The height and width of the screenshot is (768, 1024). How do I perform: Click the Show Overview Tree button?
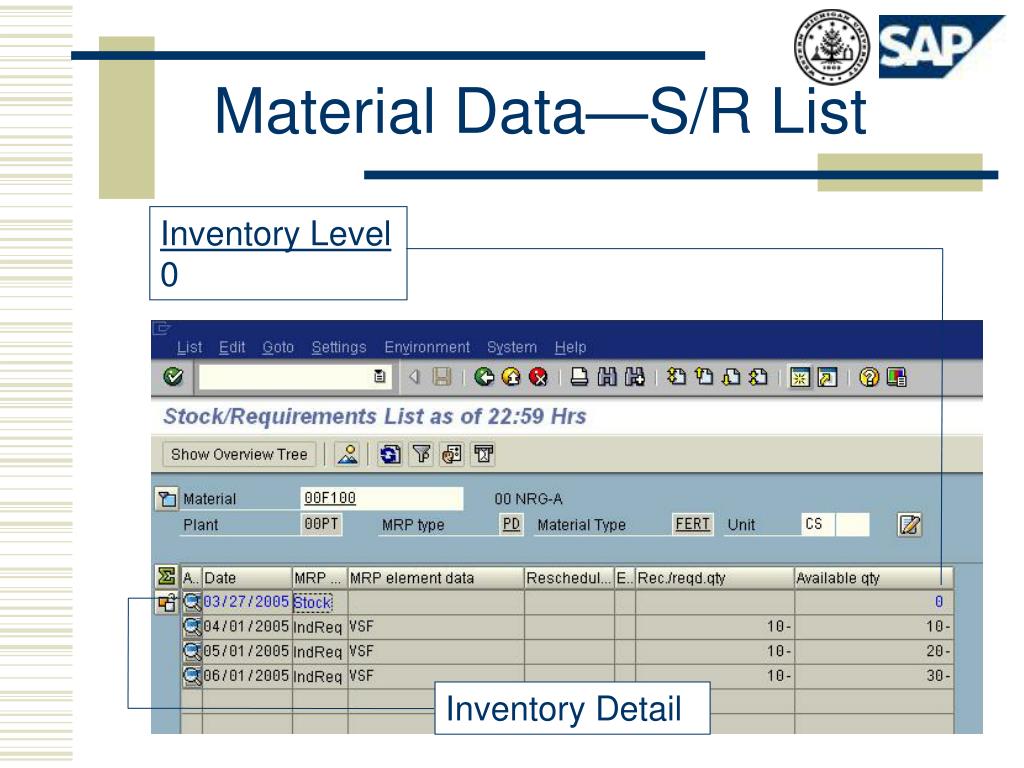[x=239, y=454]
